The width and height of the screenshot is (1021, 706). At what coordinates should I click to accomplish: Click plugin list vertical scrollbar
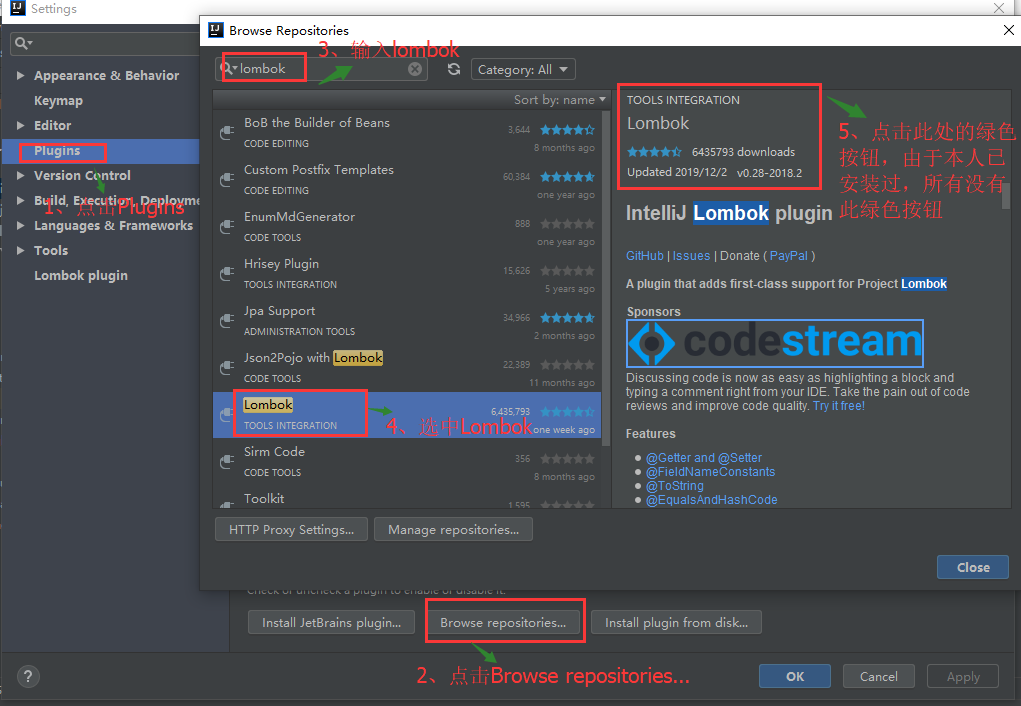click(606, 280)
